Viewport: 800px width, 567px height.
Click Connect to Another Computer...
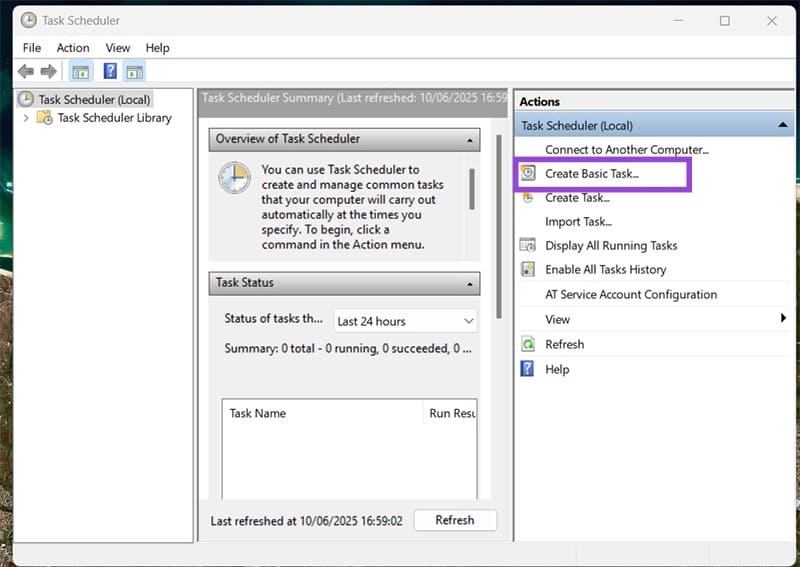click(627, 150)
